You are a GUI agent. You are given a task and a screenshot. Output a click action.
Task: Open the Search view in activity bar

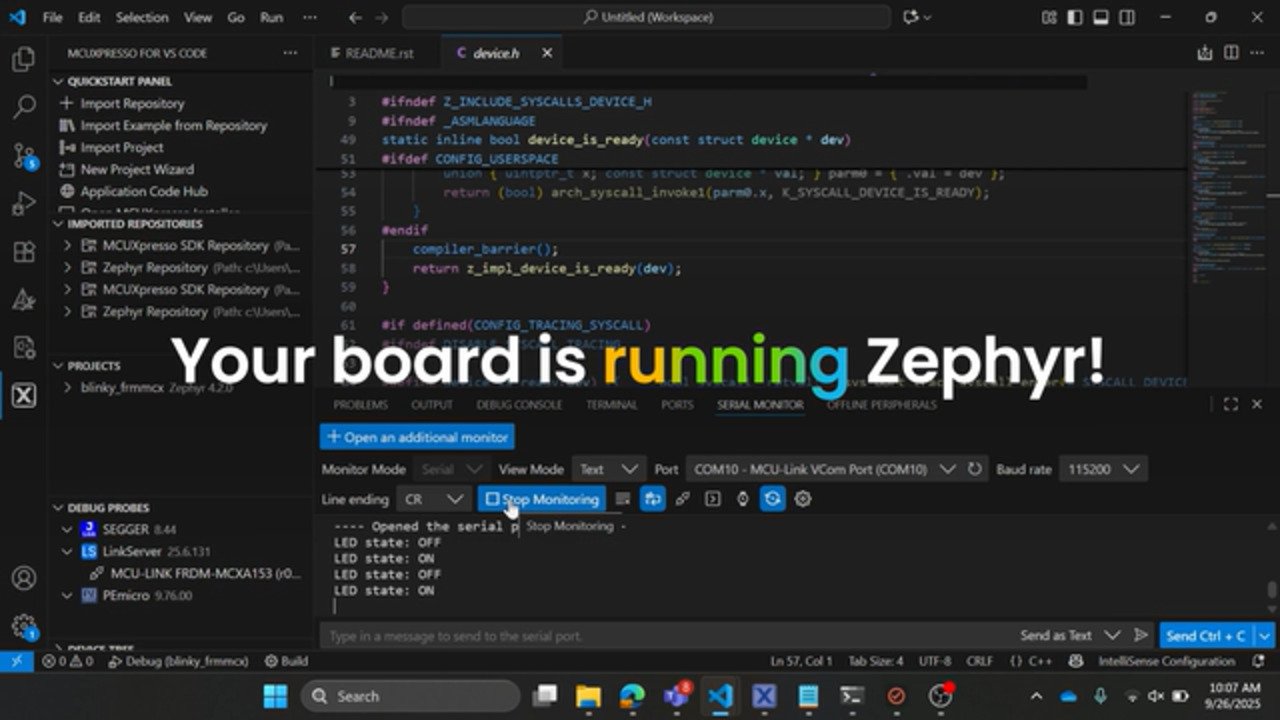point(23,107)
